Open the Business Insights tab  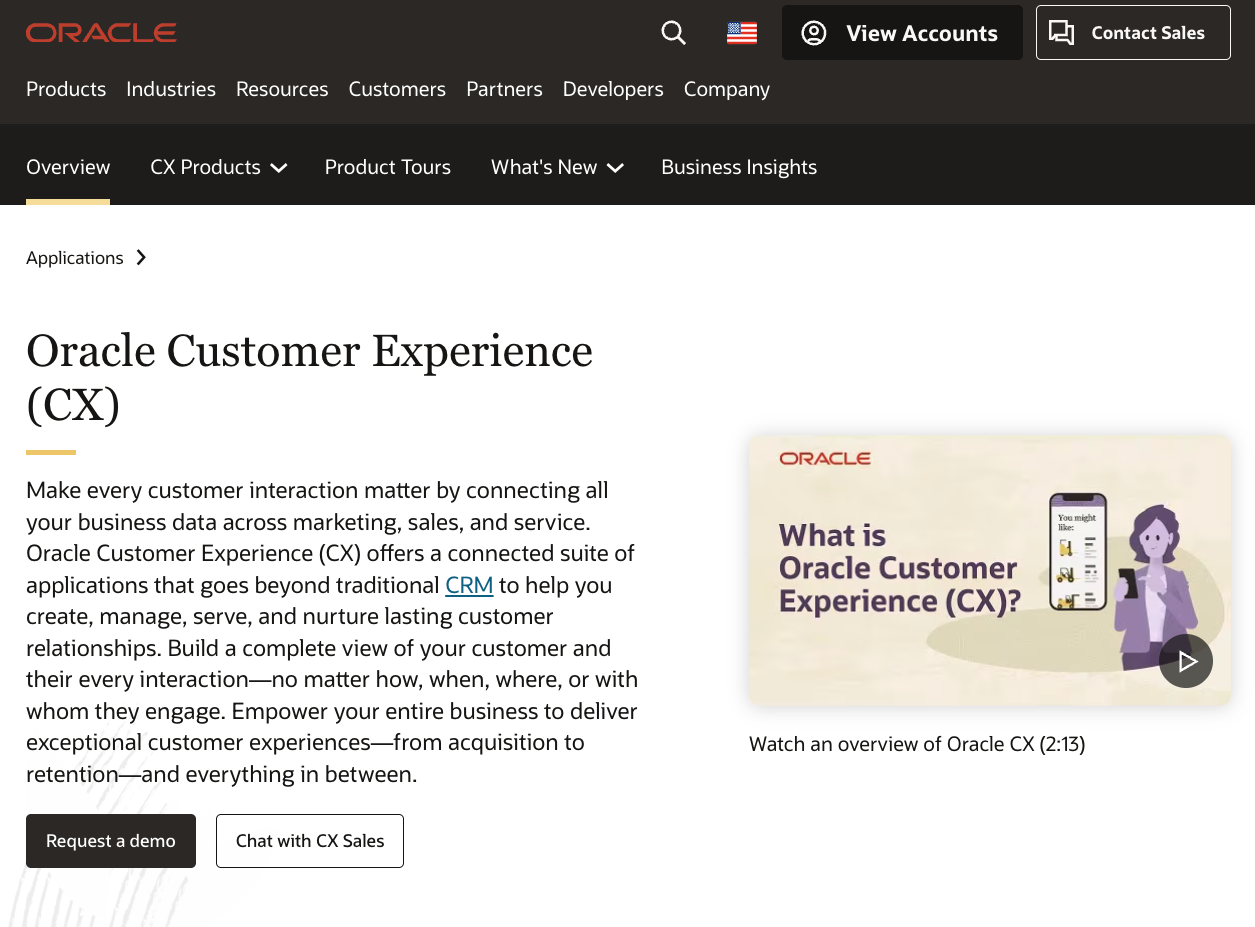pyautogui.click(x=739, y=167)
